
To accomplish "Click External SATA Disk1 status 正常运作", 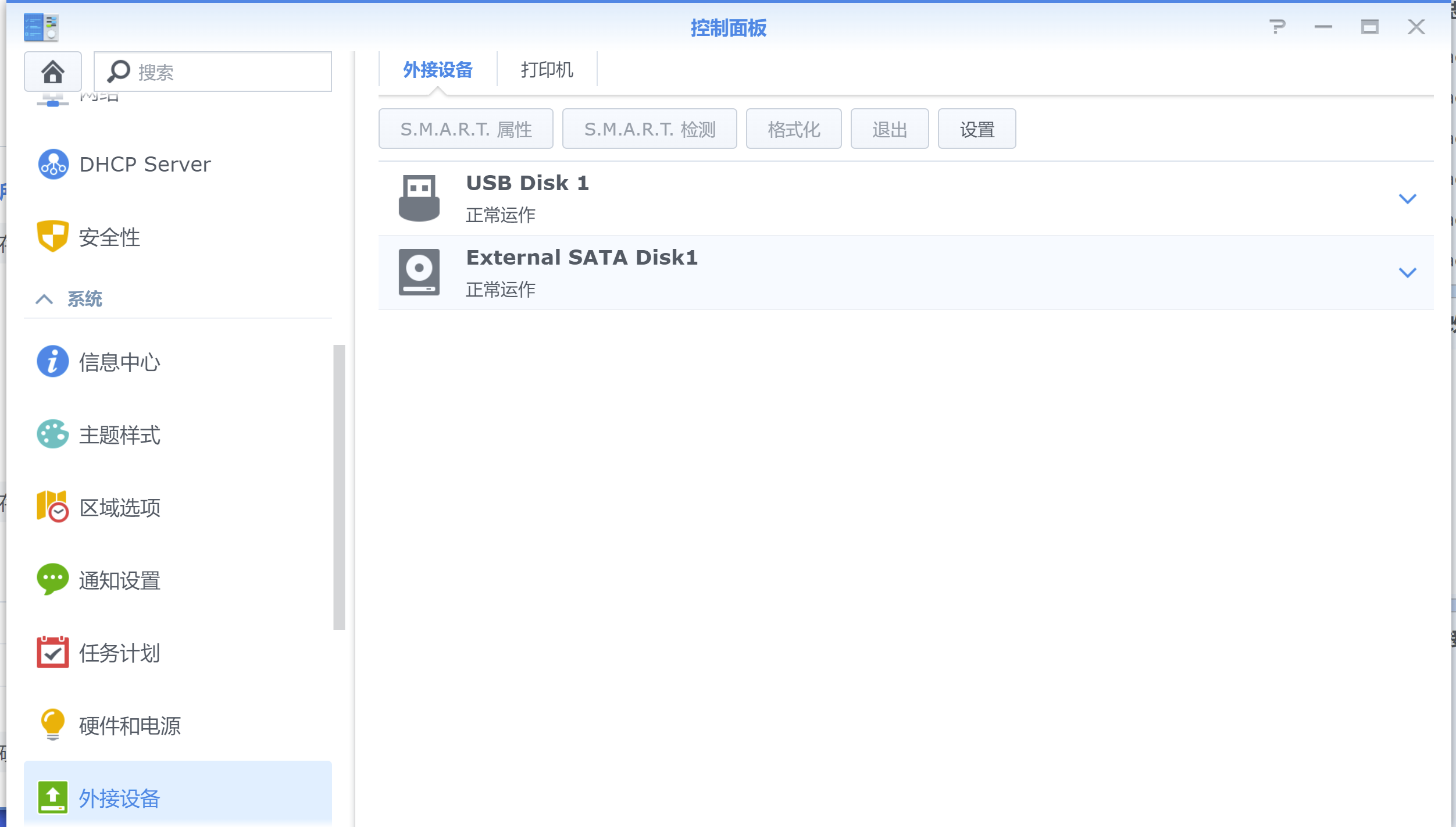I will point(500,289).
